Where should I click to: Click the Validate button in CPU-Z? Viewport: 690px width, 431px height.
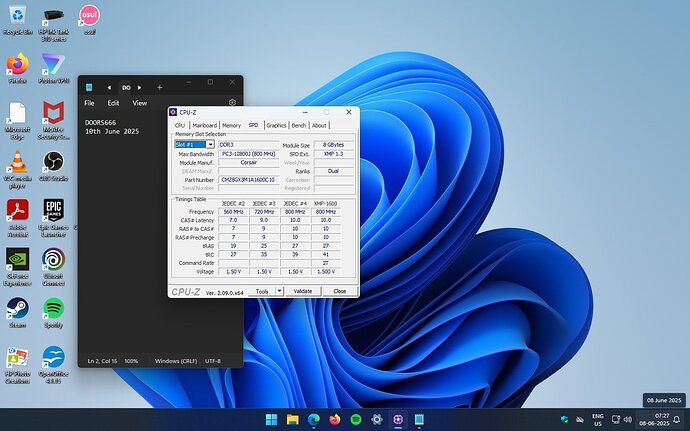tap(303, 291)
